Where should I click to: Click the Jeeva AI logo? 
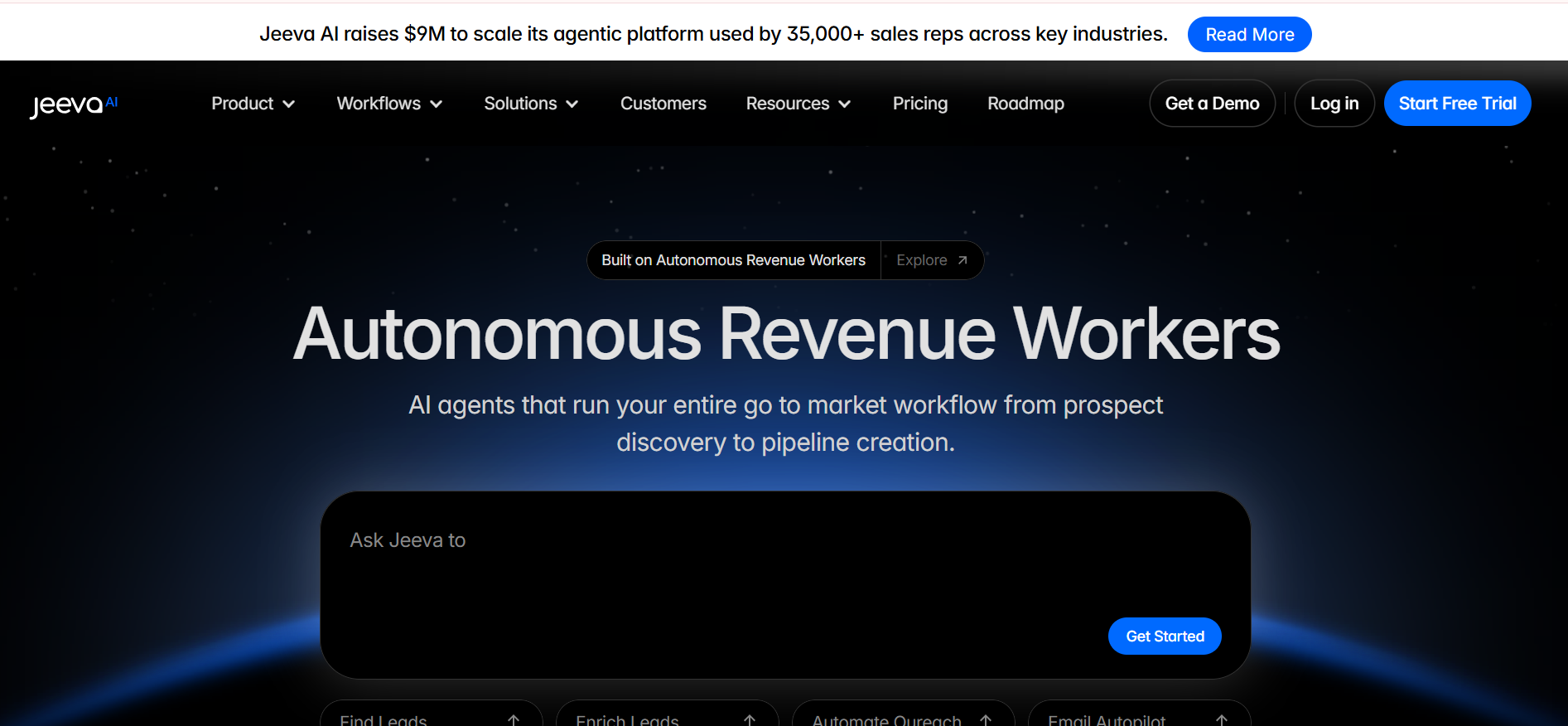[74, 104]
